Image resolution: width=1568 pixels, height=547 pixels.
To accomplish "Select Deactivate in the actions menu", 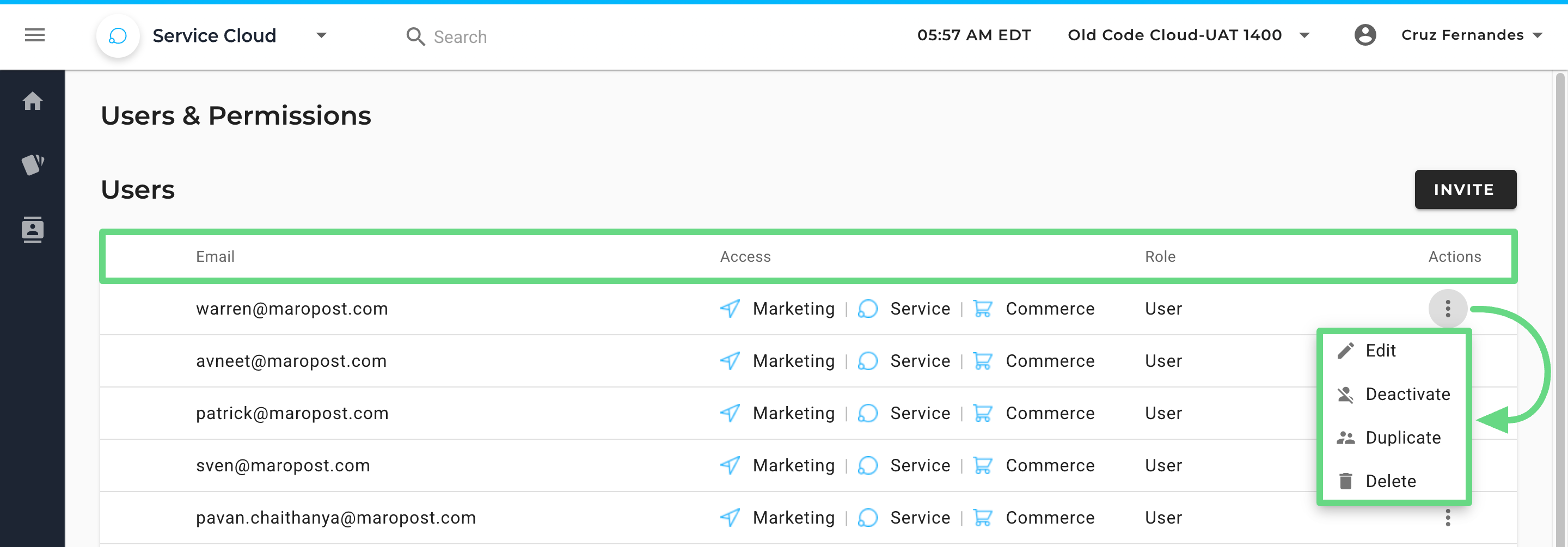I will click(x=1407, y=394).
